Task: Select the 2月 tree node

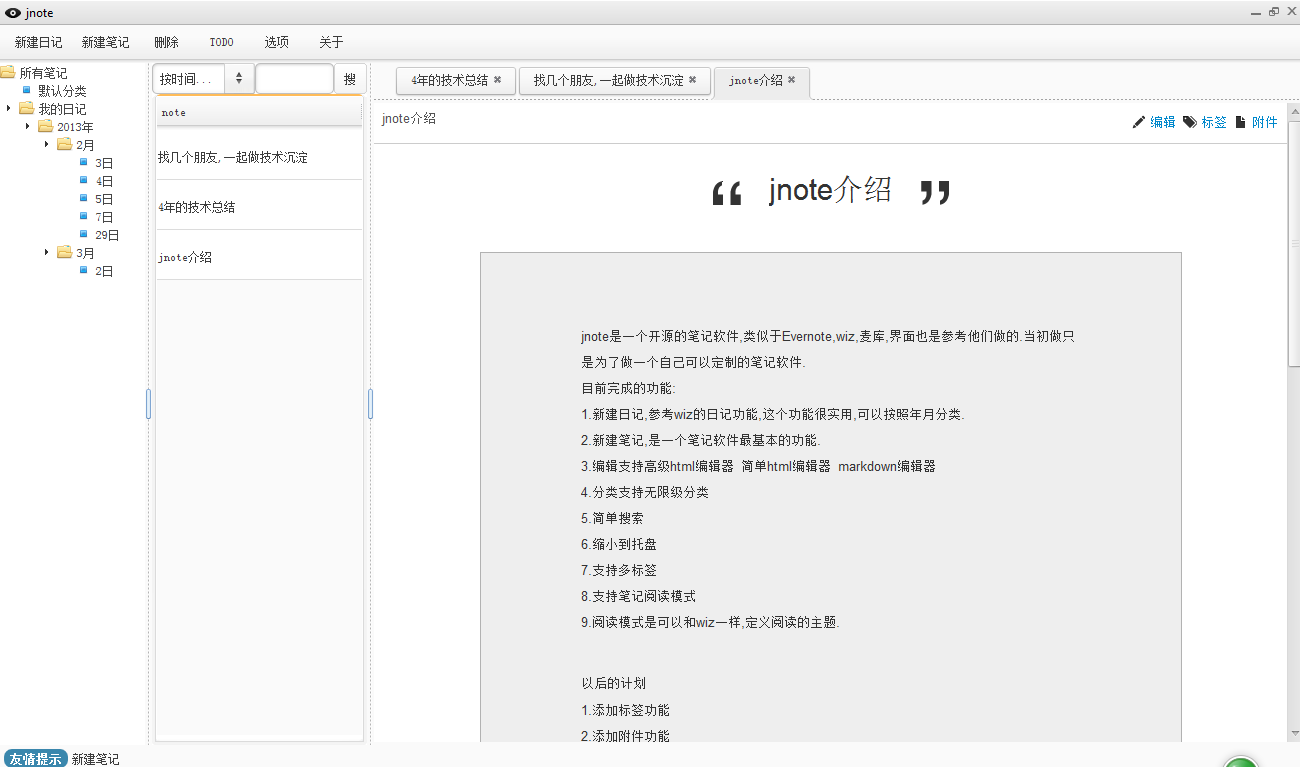Action: coord(86,145)
